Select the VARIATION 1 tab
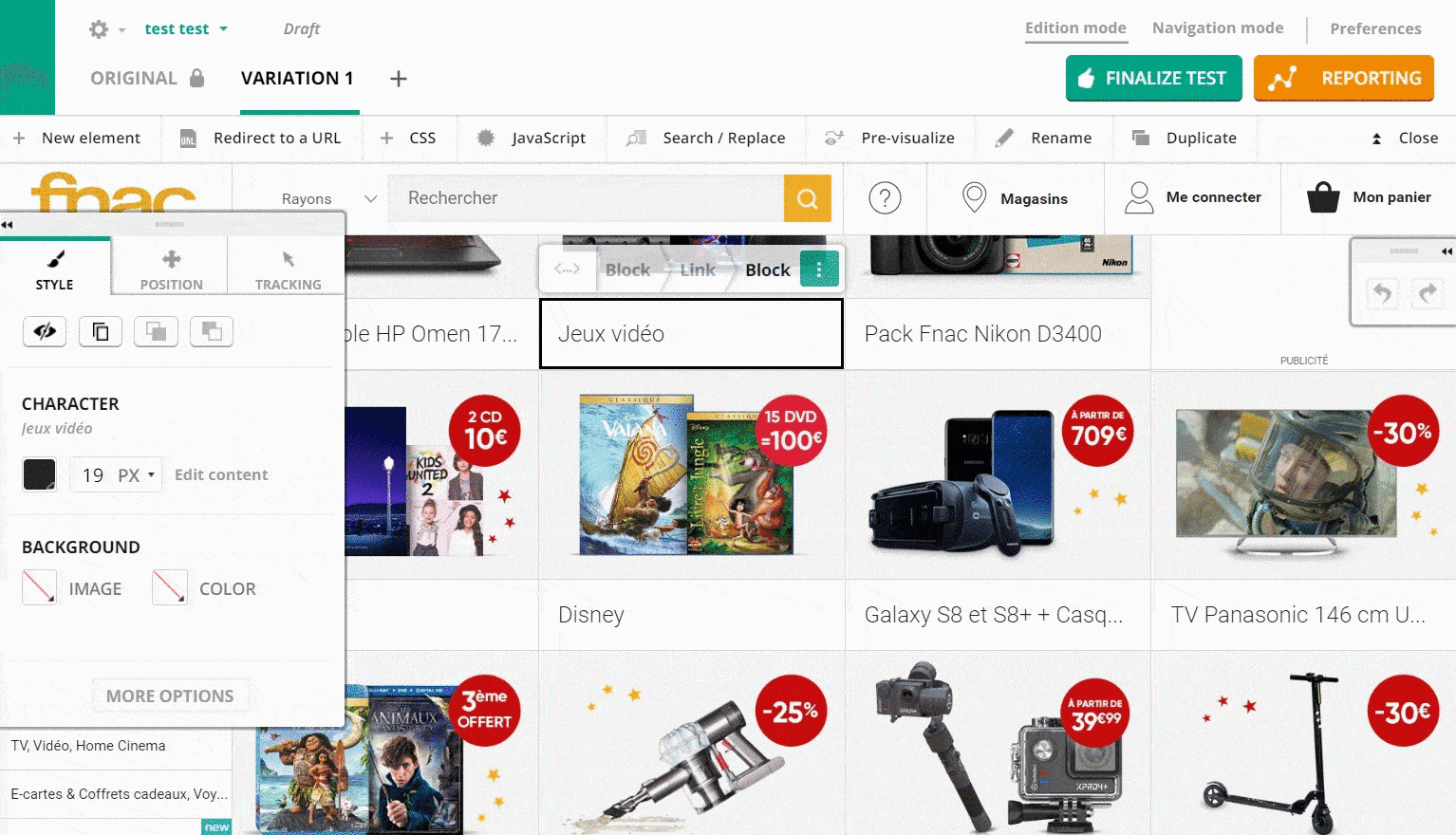 tap(297, 78)
